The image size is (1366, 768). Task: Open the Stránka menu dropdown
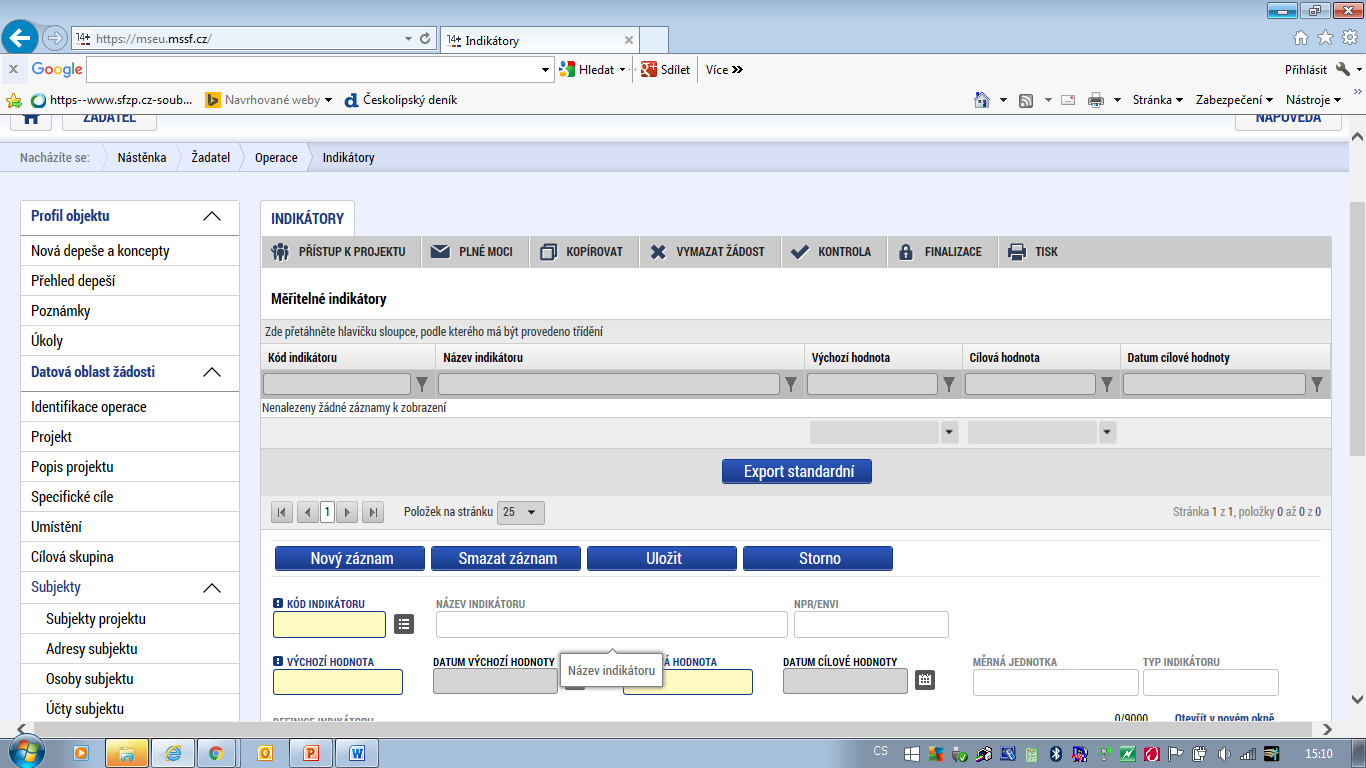pos(1157,100)
